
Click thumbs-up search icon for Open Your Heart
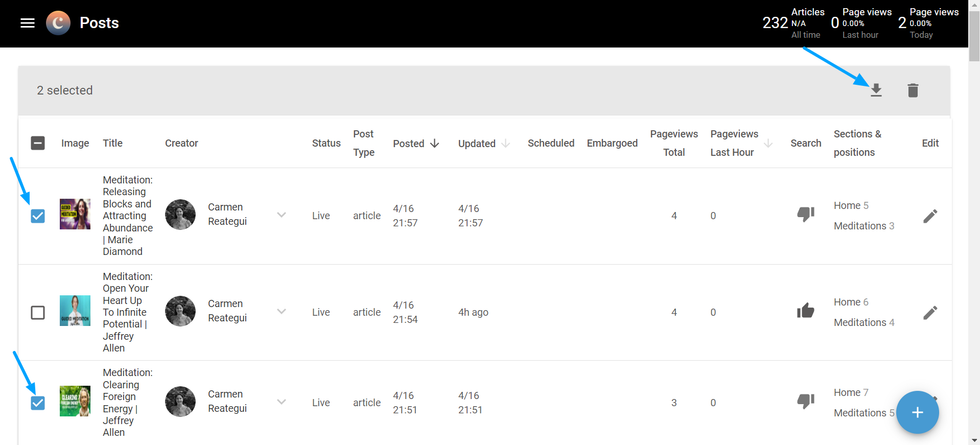point(805,311)
